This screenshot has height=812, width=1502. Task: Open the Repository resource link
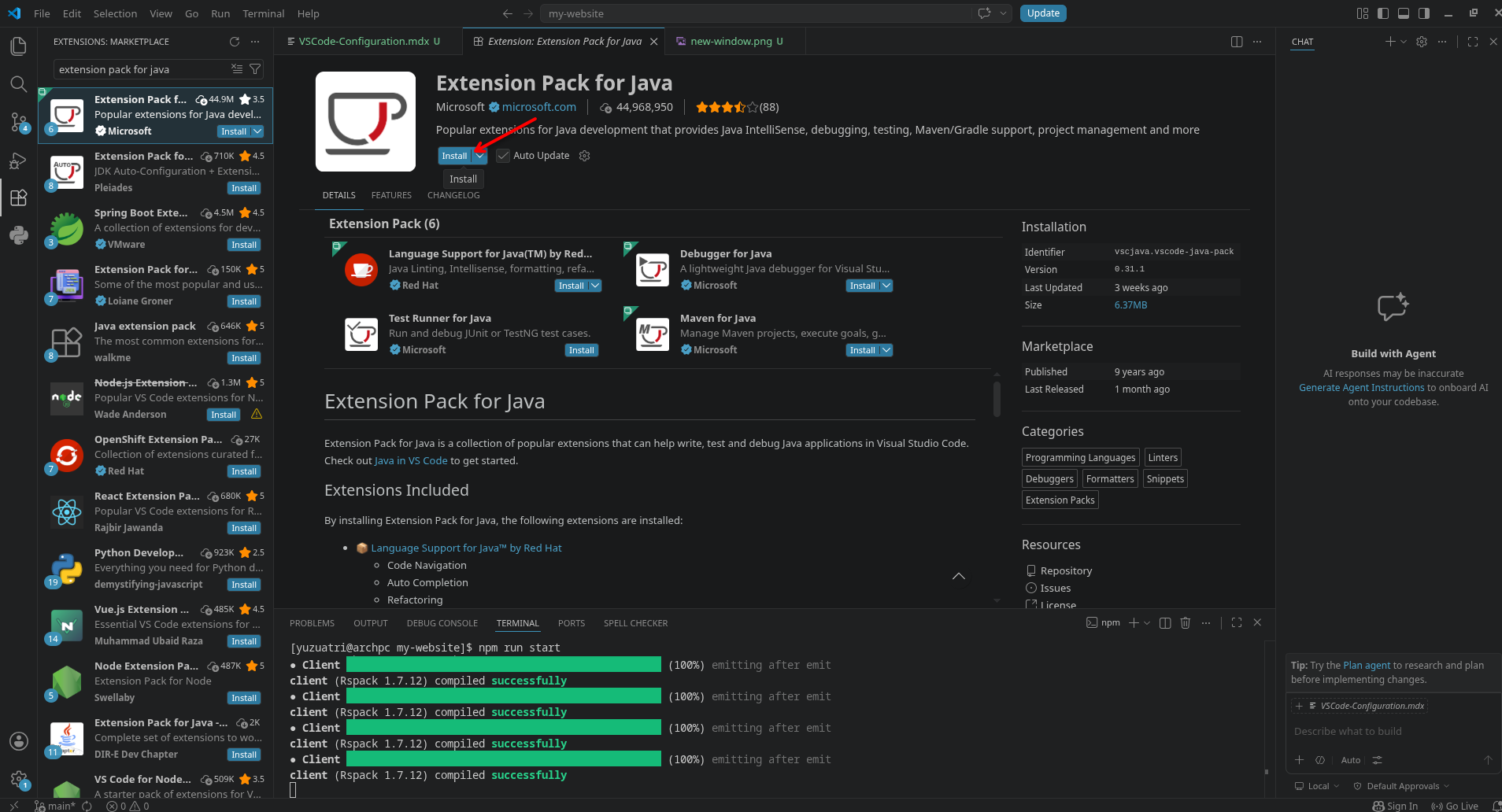1066,571
